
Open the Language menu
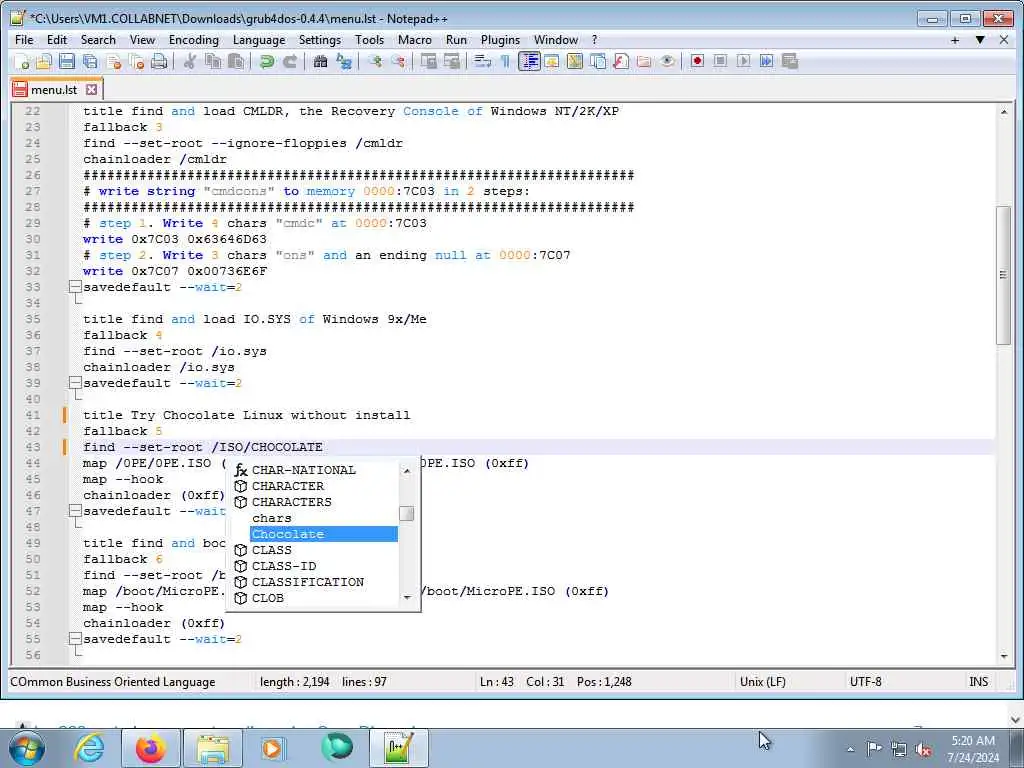tap(259, 40)
